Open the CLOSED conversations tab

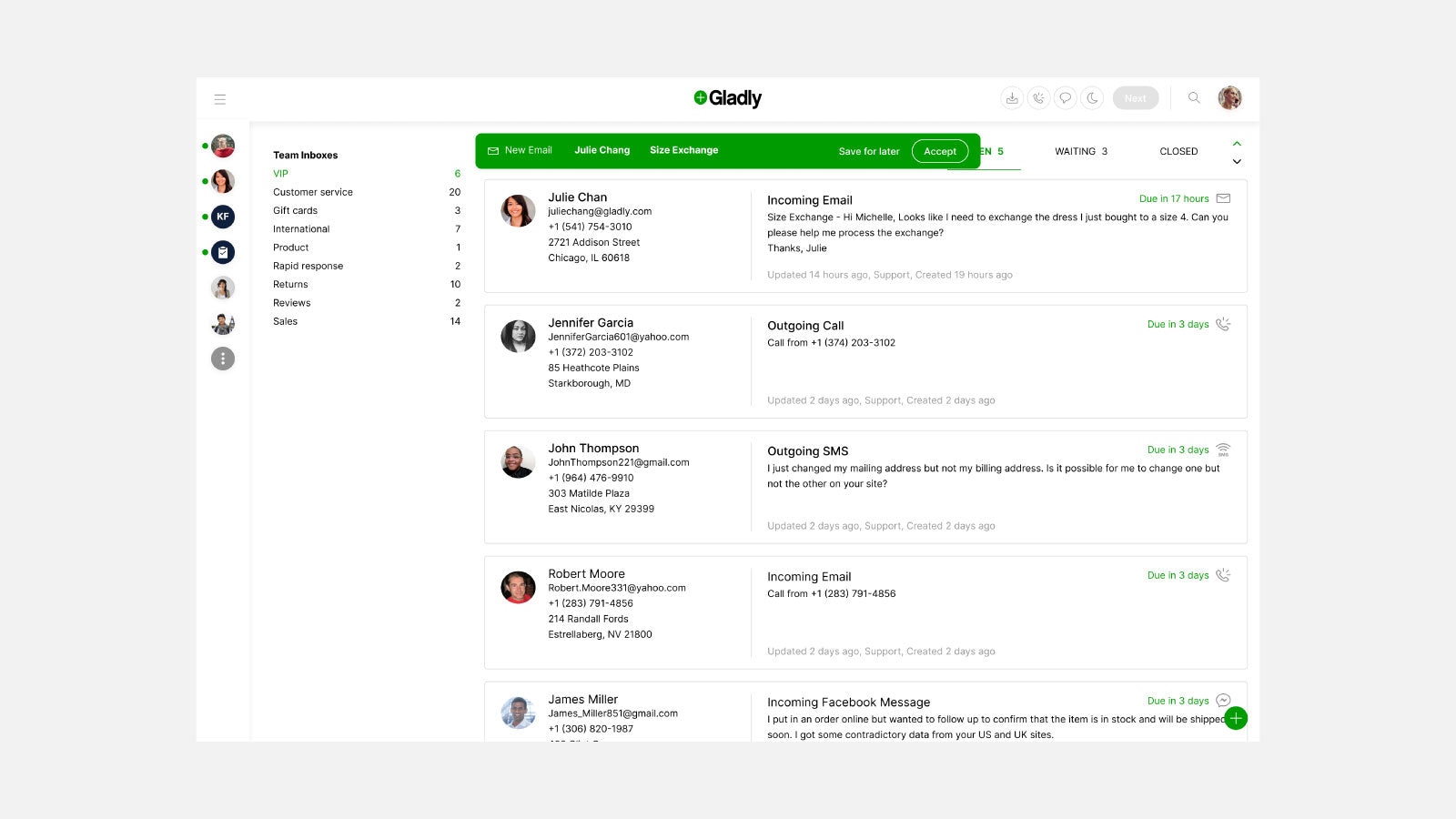[1178, 151]
